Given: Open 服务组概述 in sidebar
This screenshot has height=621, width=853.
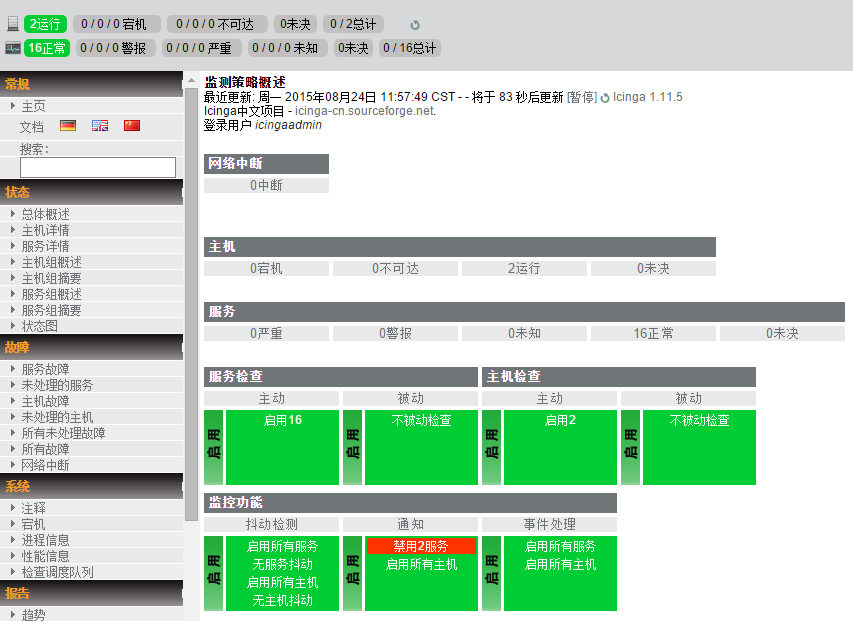Looking at the screenshot, I should (x=52, y=294).
